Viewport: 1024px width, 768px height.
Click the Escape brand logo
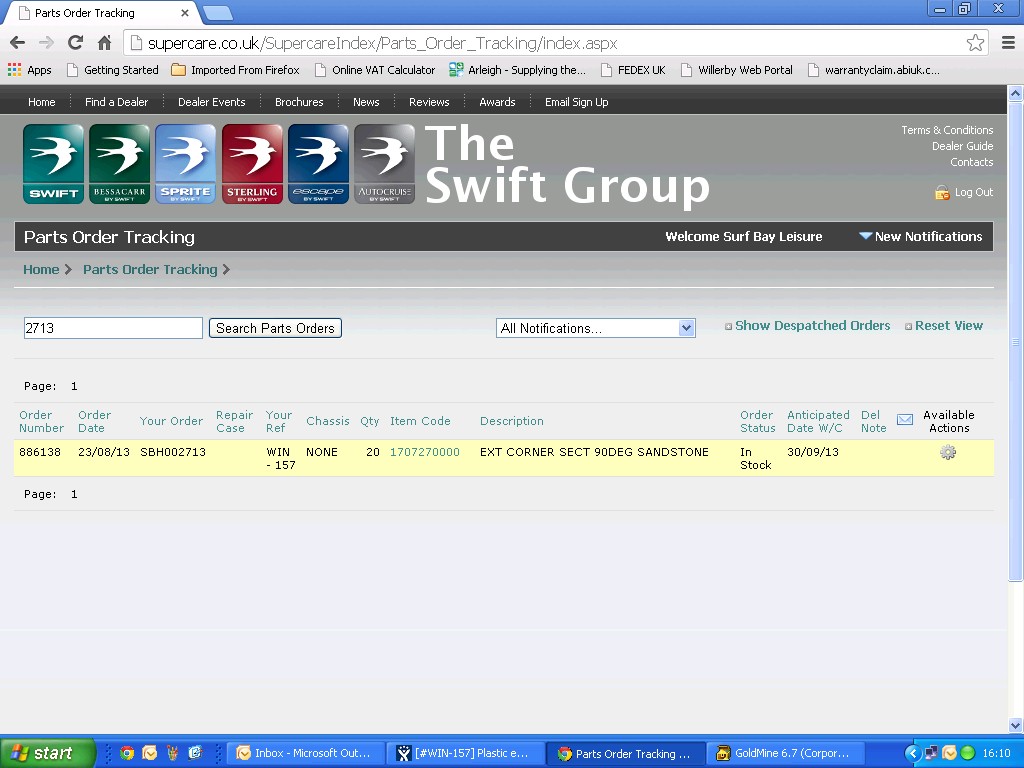pyautogui.click(x=318, y=164)
